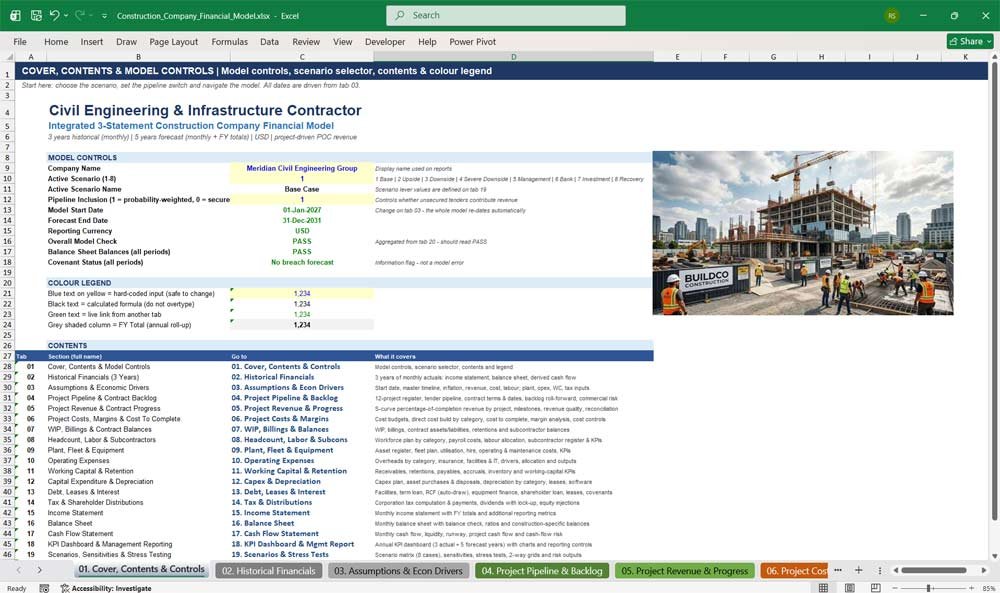Follow '19. Scenarios & Stress Tests' link
The image size is (1000, 593).
[x=280, y=554]
